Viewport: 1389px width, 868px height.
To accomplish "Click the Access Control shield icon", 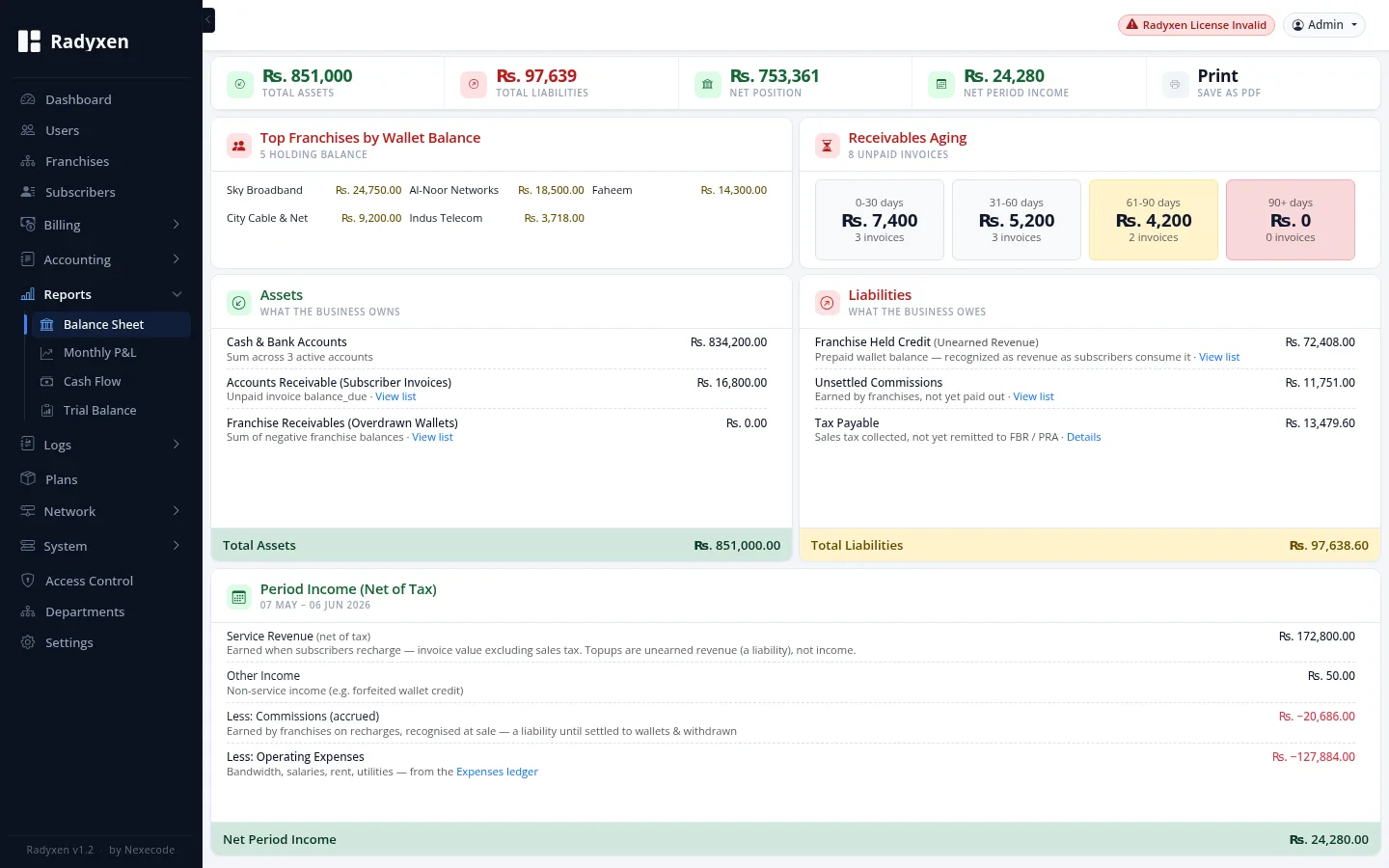I will click(x=28, y=581).
